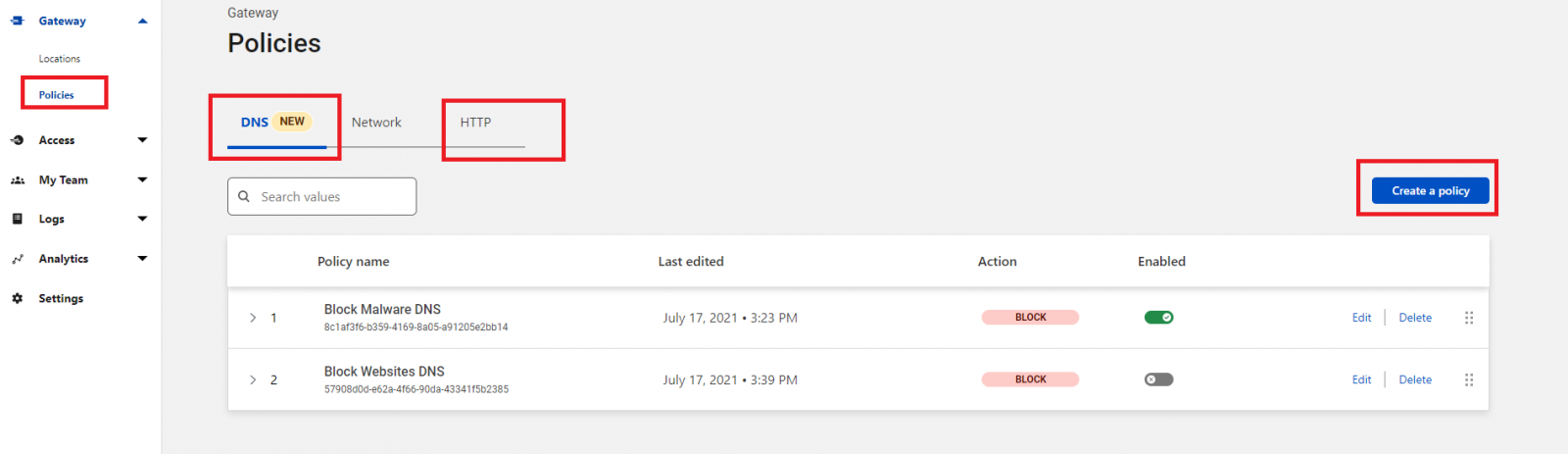This screenshot has width=1568, height=454.
Task: Click drag handle for Block Malware DNS
Action: point(1469,318)
